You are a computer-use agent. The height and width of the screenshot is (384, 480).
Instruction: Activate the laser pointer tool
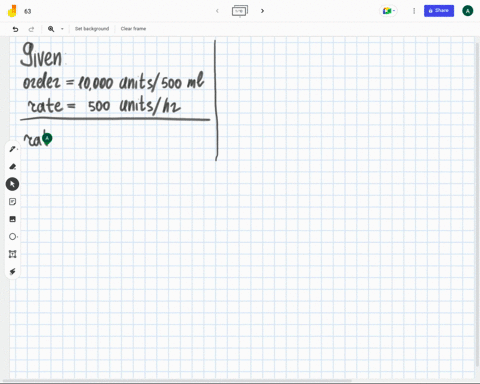[12, 272]
